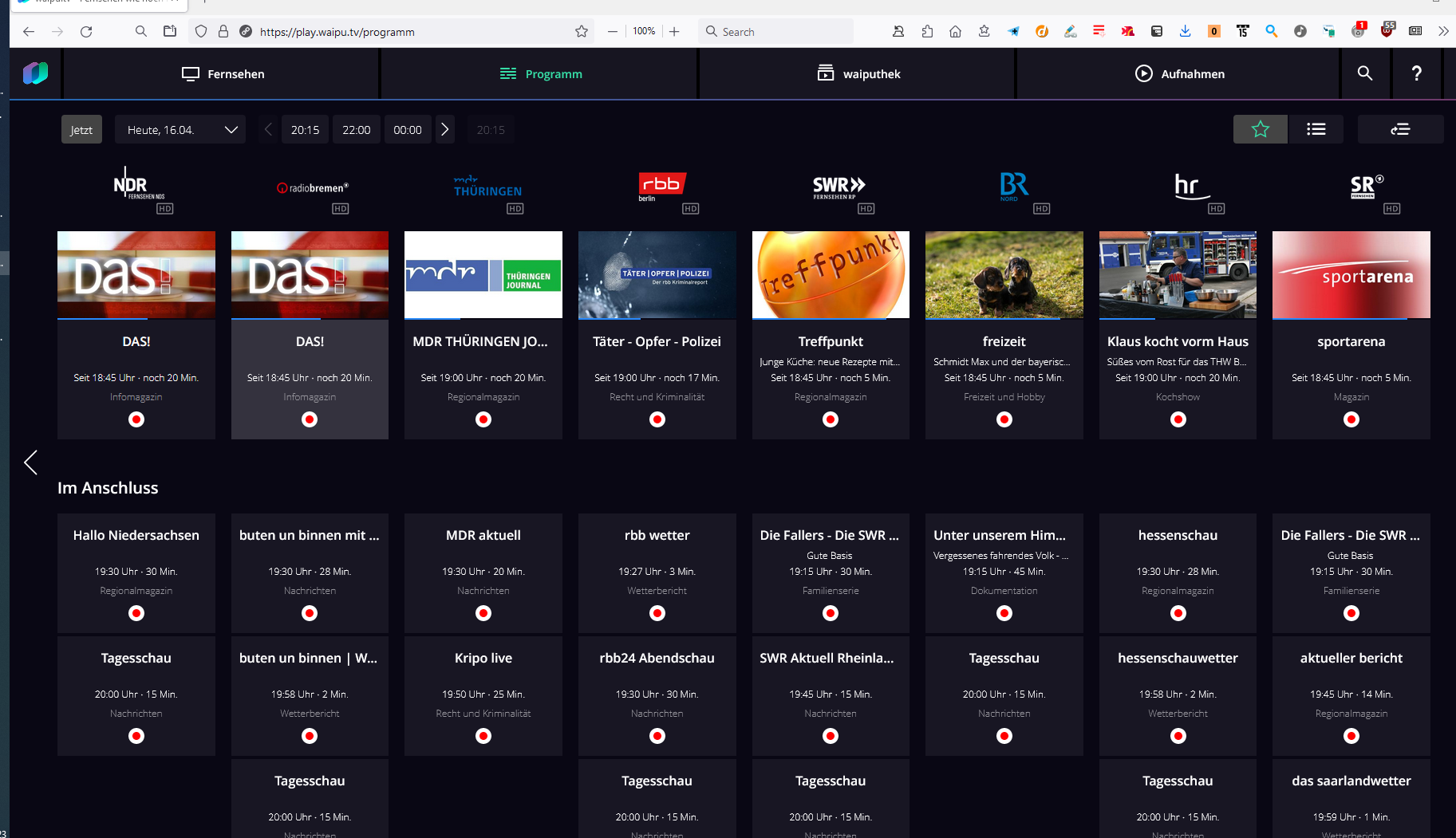
Task: Show later time slots with right chevron
Action: 445,129
